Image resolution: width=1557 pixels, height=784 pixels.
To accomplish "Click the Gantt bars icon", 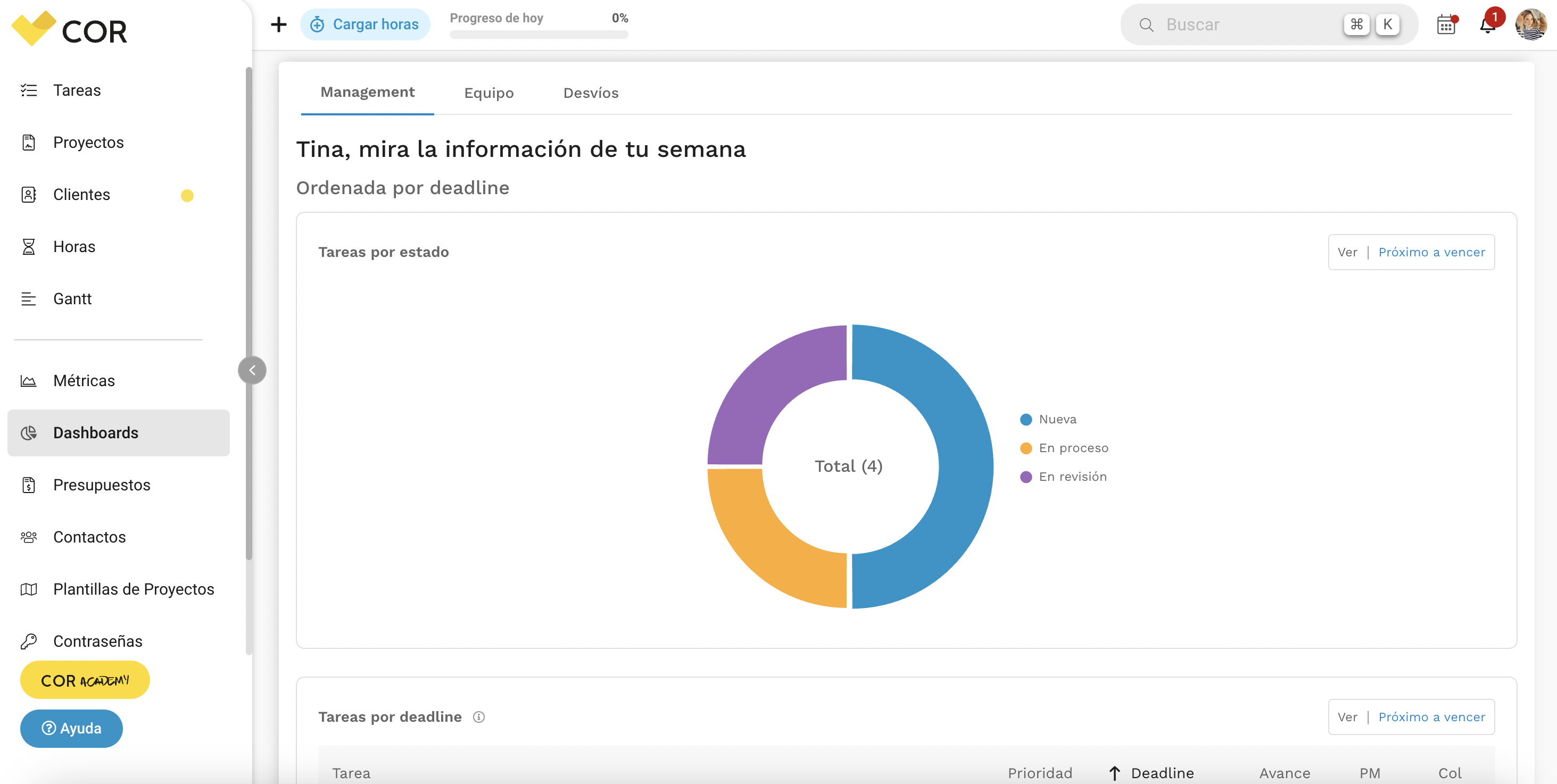I will [x=28, y=299].
